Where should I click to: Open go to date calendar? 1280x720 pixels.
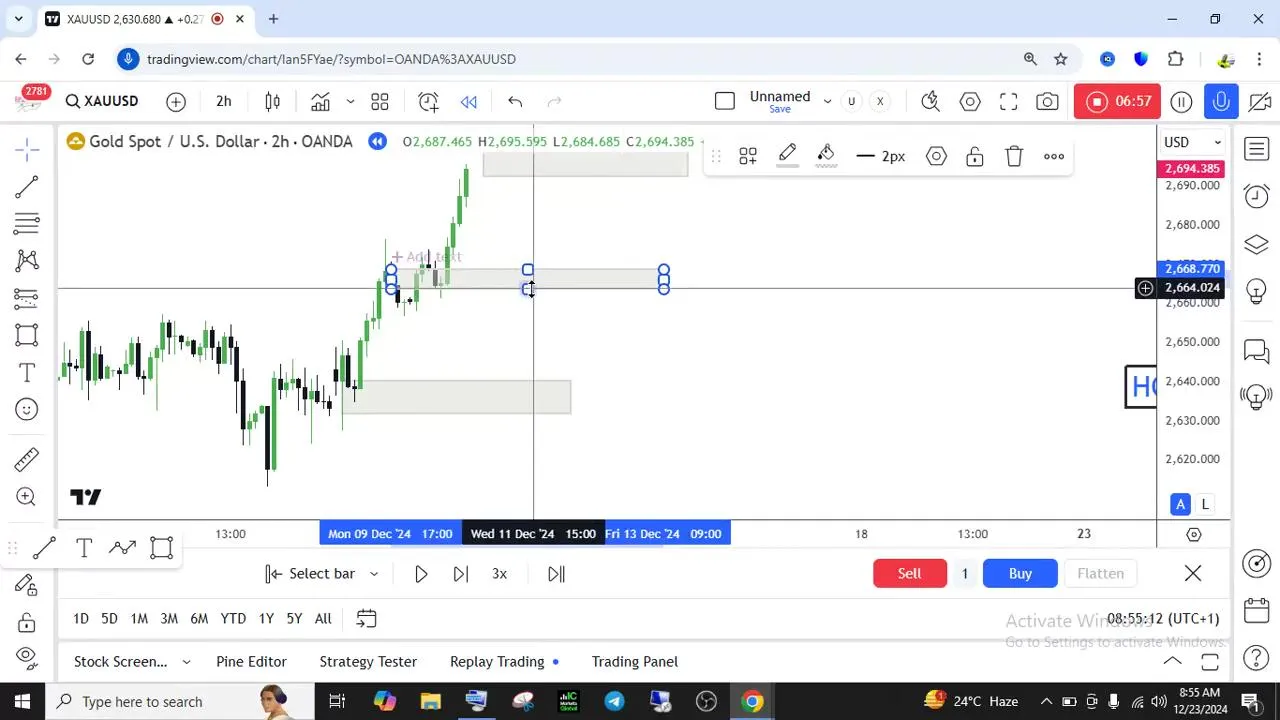(x=367, y=619)
